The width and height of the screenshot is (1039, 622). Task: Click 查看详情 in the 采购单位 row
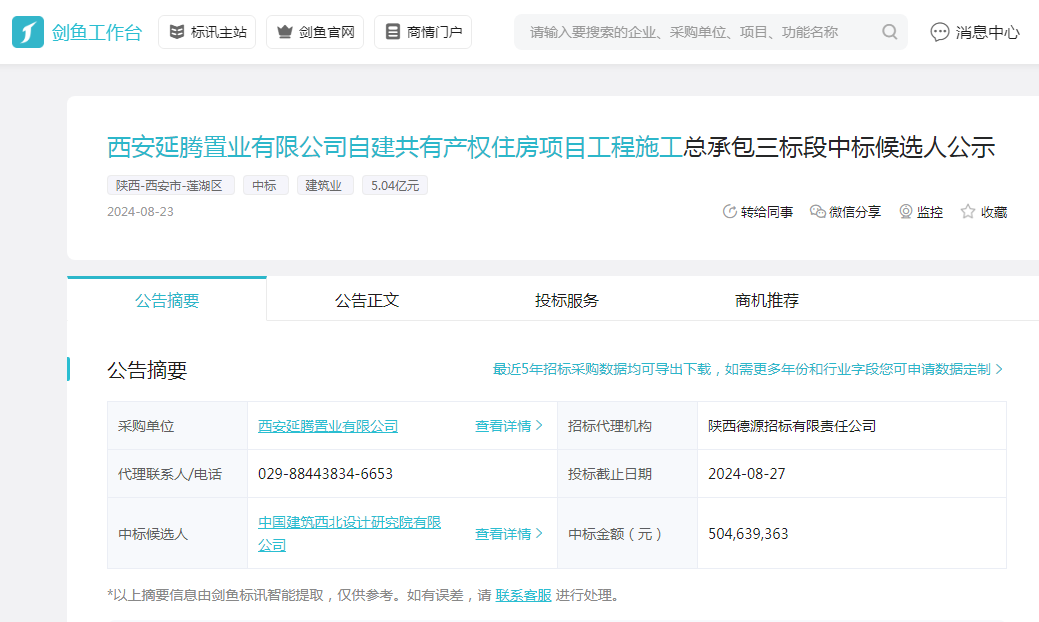click(x=508, y=426)
